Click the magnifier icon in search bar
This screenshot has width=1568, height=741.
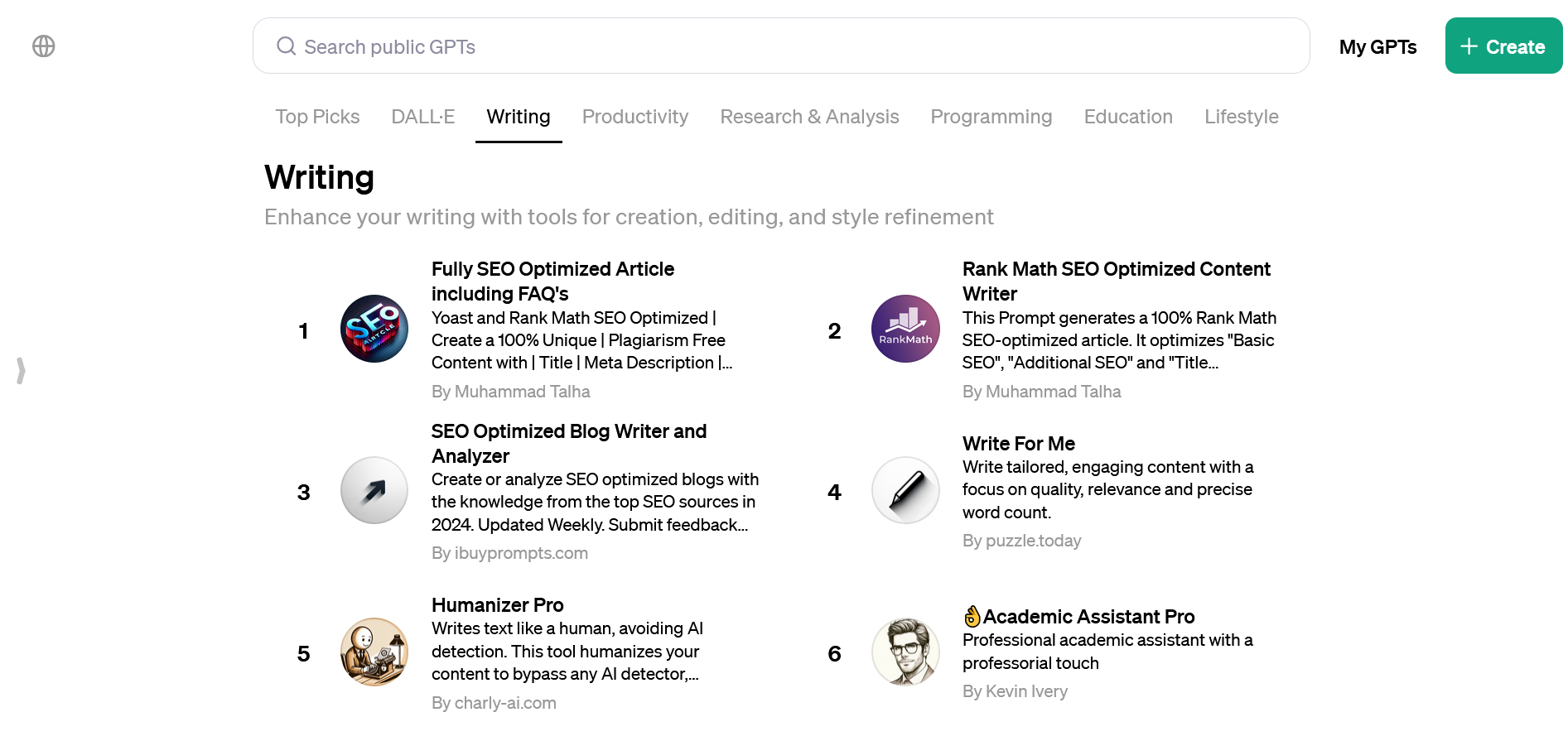pos(286,46)
